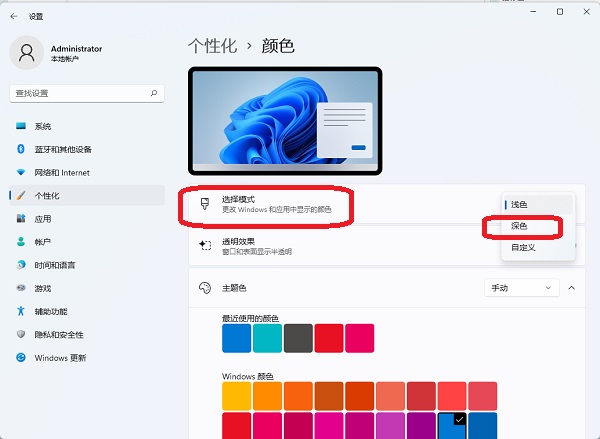This screenshot has height=439, width=600.
Task: Select 深色 mode option
Action: point(519,226)
